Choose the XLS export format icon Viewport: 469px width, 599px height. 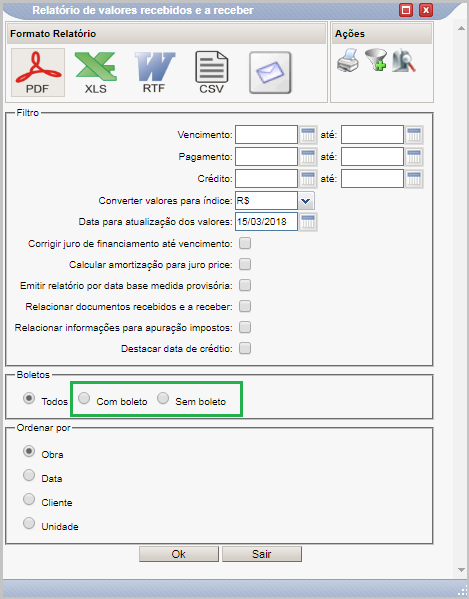(x=95, y=73)
